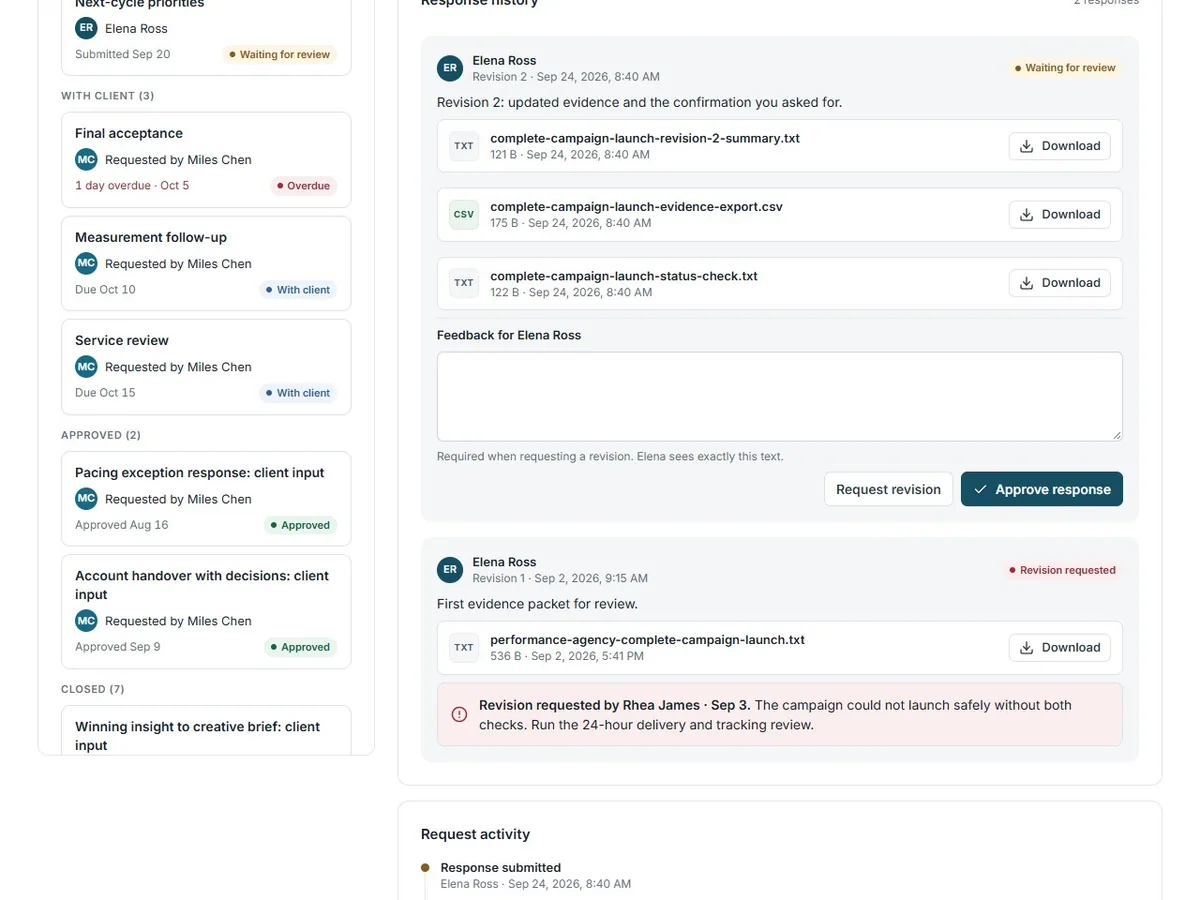
Task: Click alert icon in revision requested notice
Action: coord(459,714)
